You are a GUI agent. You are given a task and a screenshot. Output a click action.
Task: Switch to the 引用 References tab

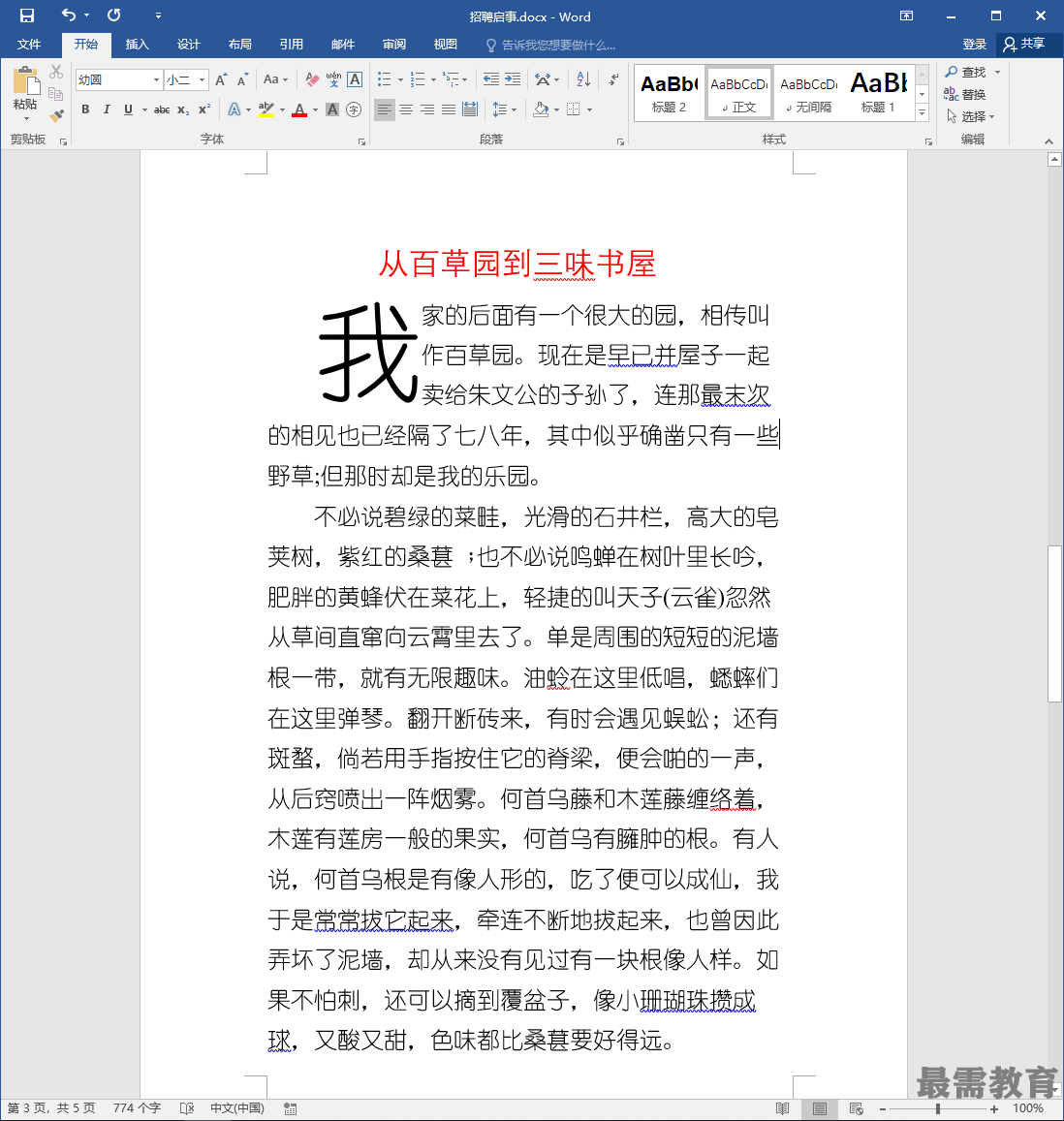(292, 45)
